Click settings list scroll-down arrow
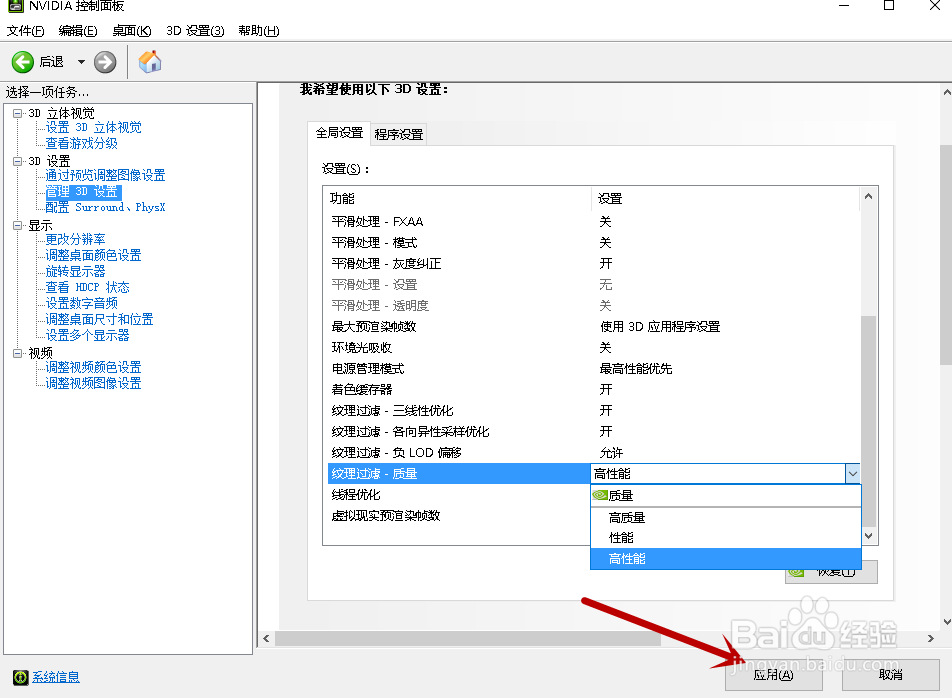 pyautogui.click(x=868, y=536)
